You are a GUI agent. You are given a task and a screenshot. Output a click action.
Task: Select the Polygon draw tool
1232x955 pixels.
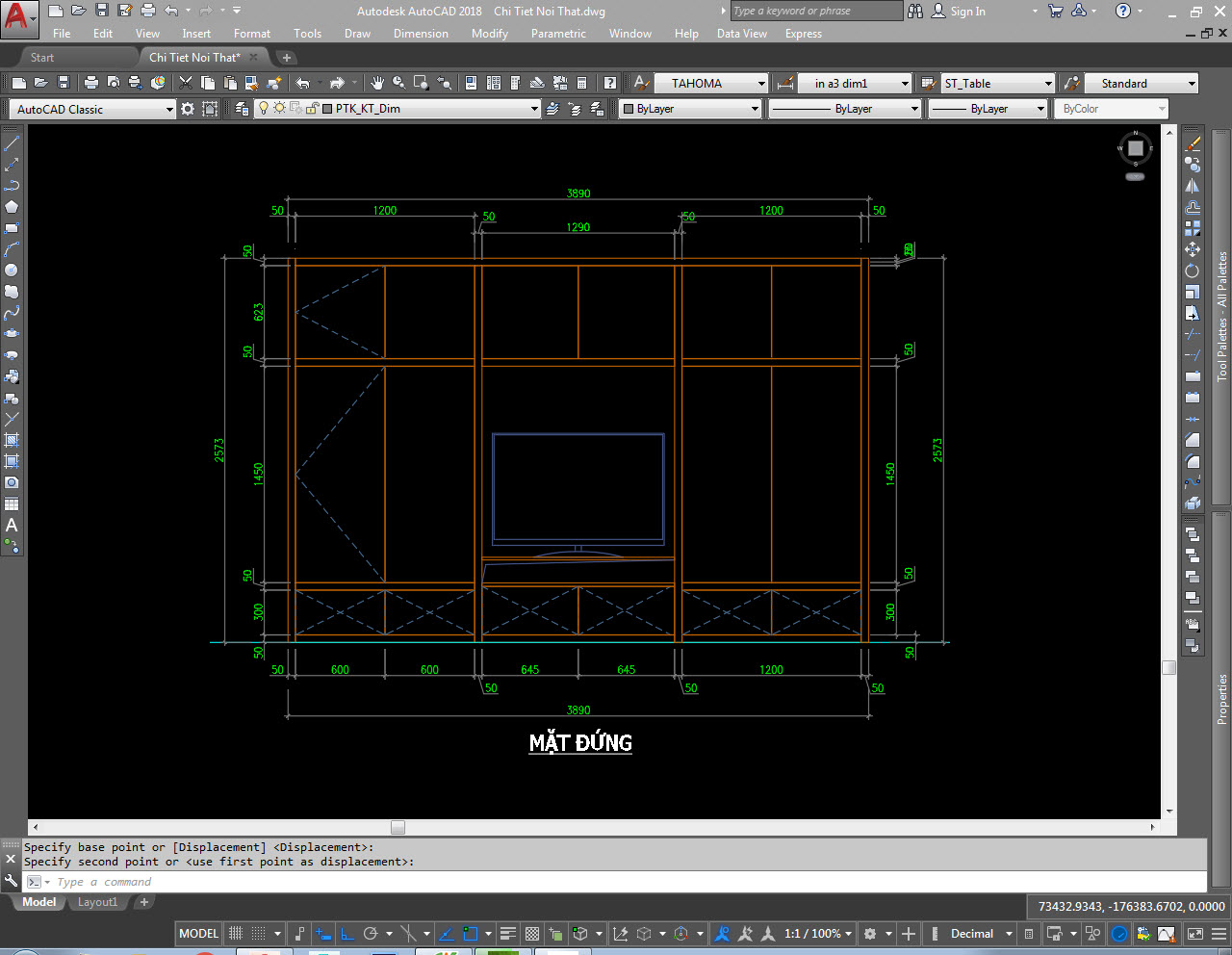[12, 207]
